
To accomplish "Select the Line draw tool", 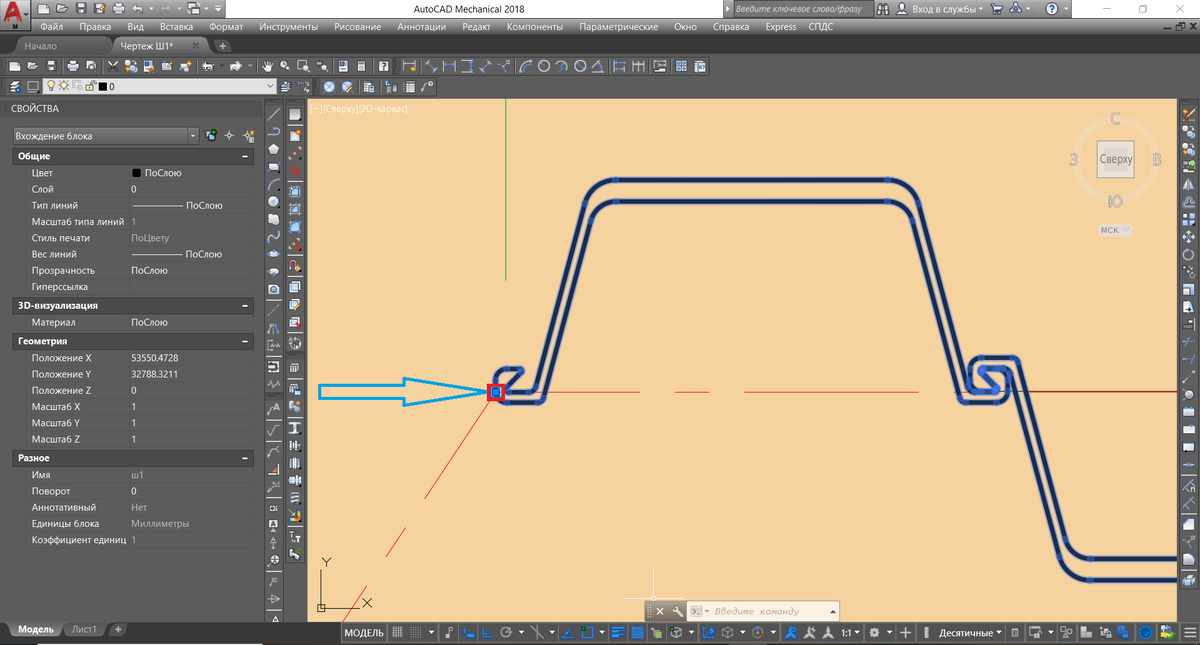I will (273, 114).
